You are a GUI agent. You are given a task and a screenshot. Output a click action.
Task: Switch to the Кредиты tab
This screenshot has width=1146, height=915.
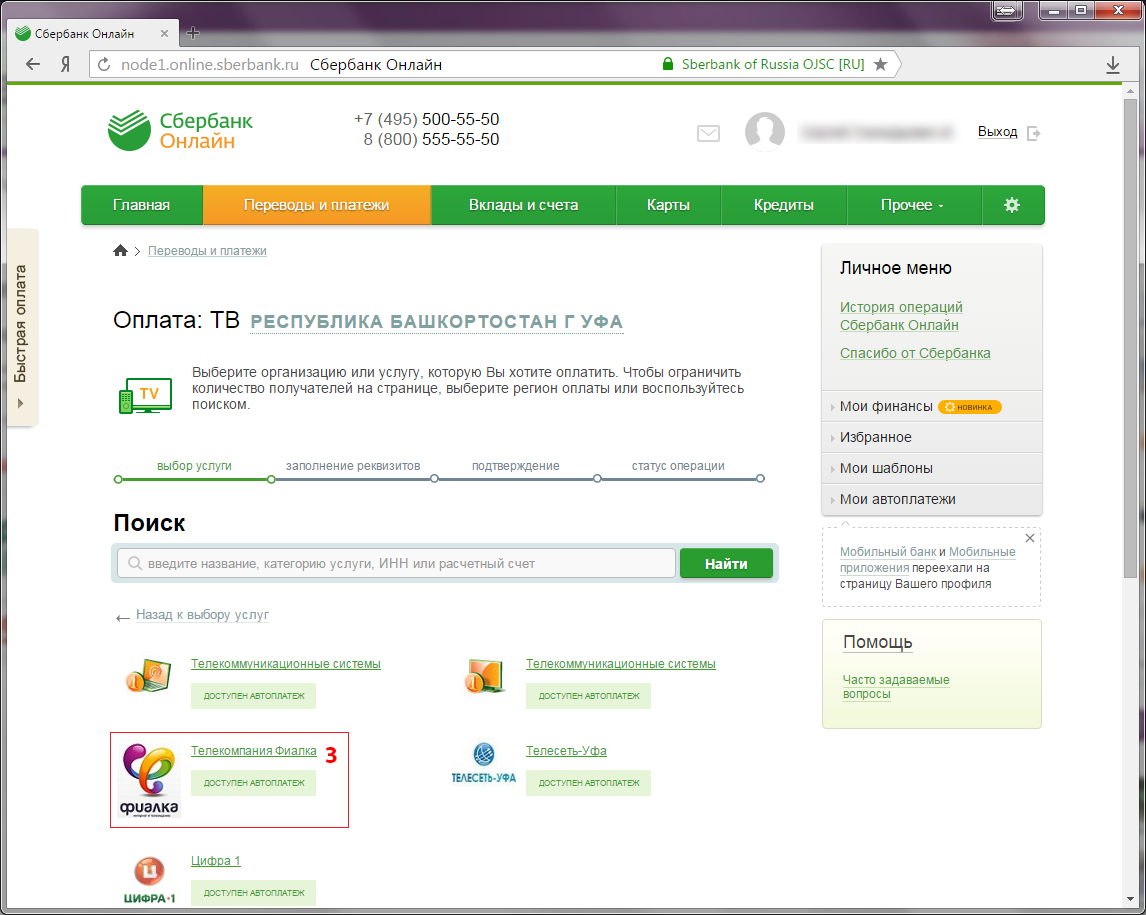coord(783,205)
